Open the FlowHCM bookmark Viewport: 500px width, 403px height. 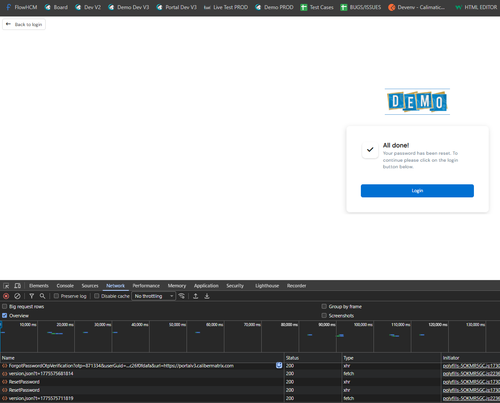[22, 7]
